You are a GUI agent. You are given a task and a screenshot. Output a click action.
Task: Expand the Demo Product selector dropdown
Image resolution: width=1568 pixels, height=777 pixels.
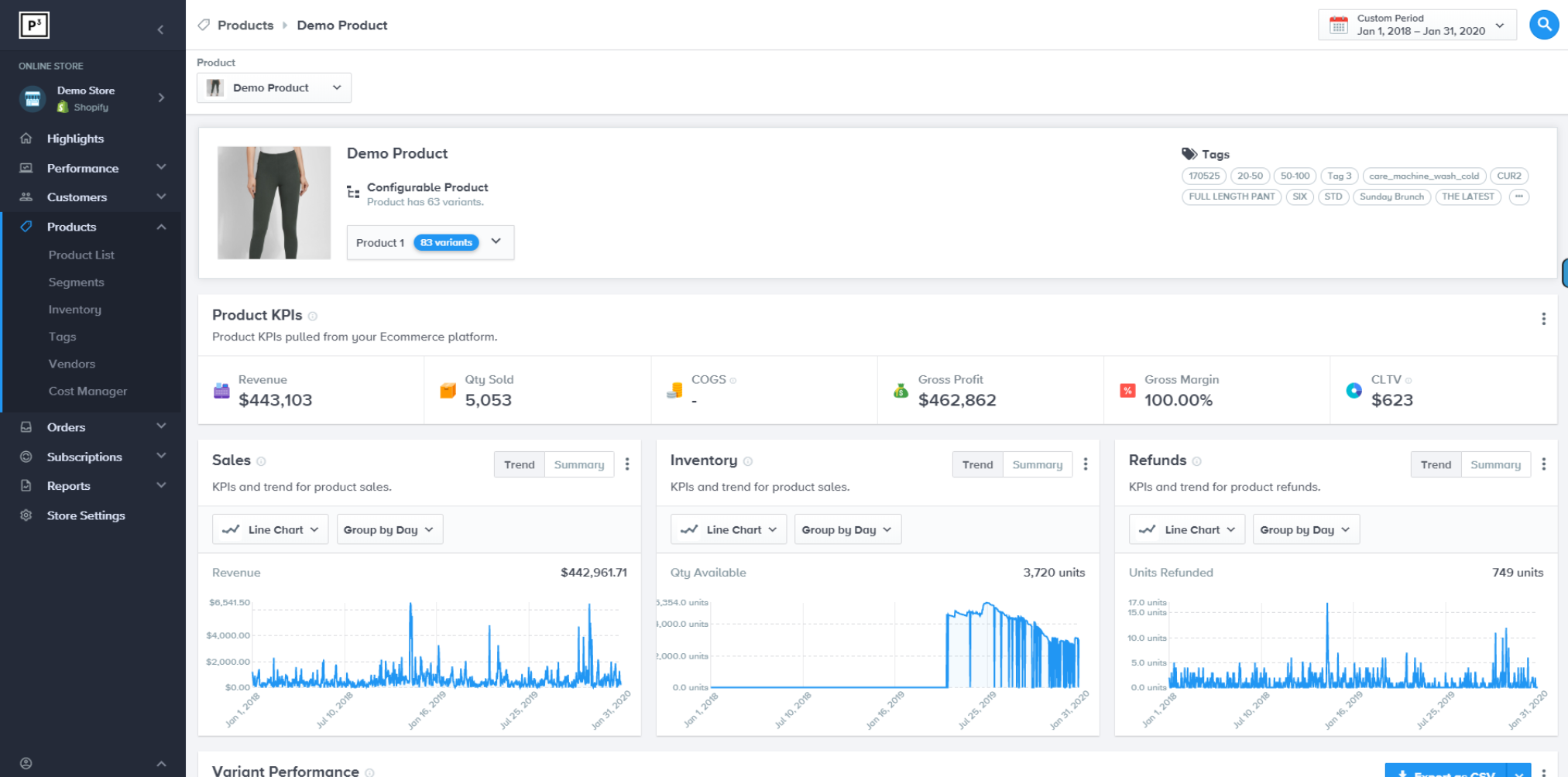336,87
